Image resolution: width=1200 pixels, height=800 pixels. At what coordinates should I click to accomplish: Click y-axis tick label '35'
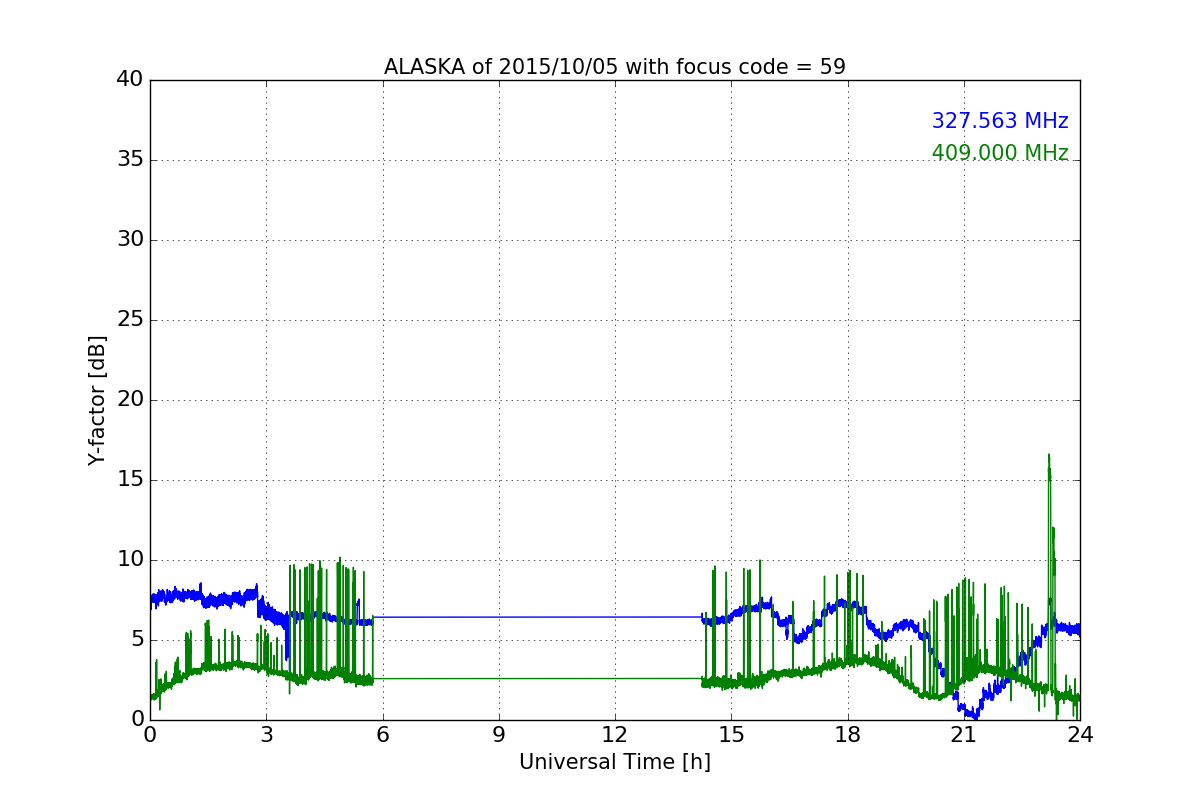(130, 160)
